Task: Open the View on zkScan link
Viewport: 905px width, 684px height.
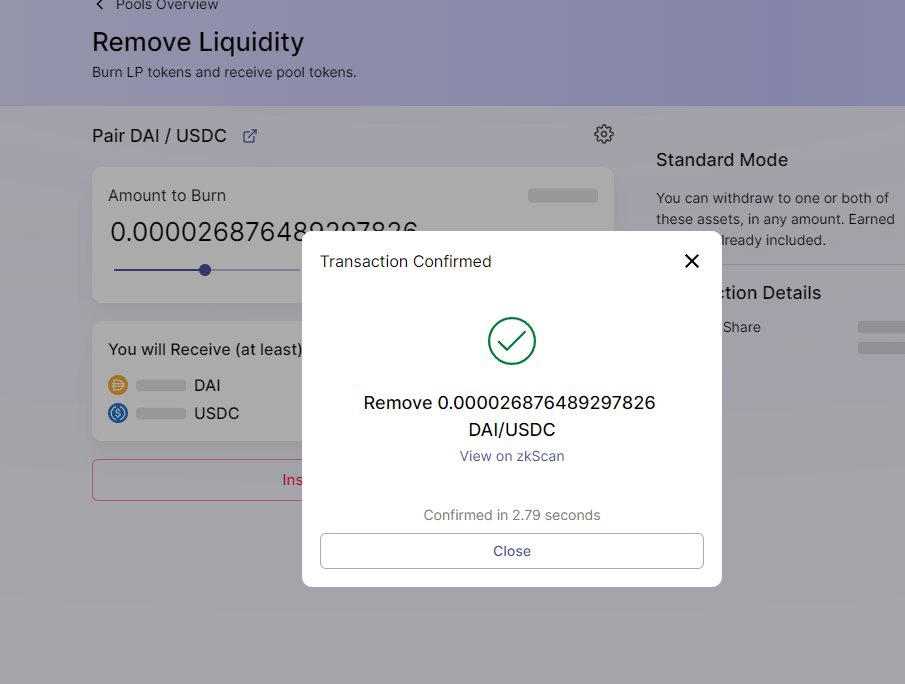Action: click(x=511, y=456)
